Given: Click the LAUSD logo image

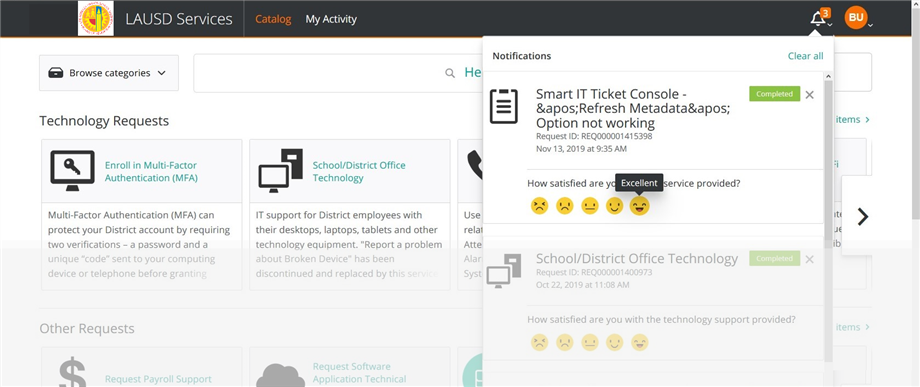Looking at the screenshot, I should point(96,18).
